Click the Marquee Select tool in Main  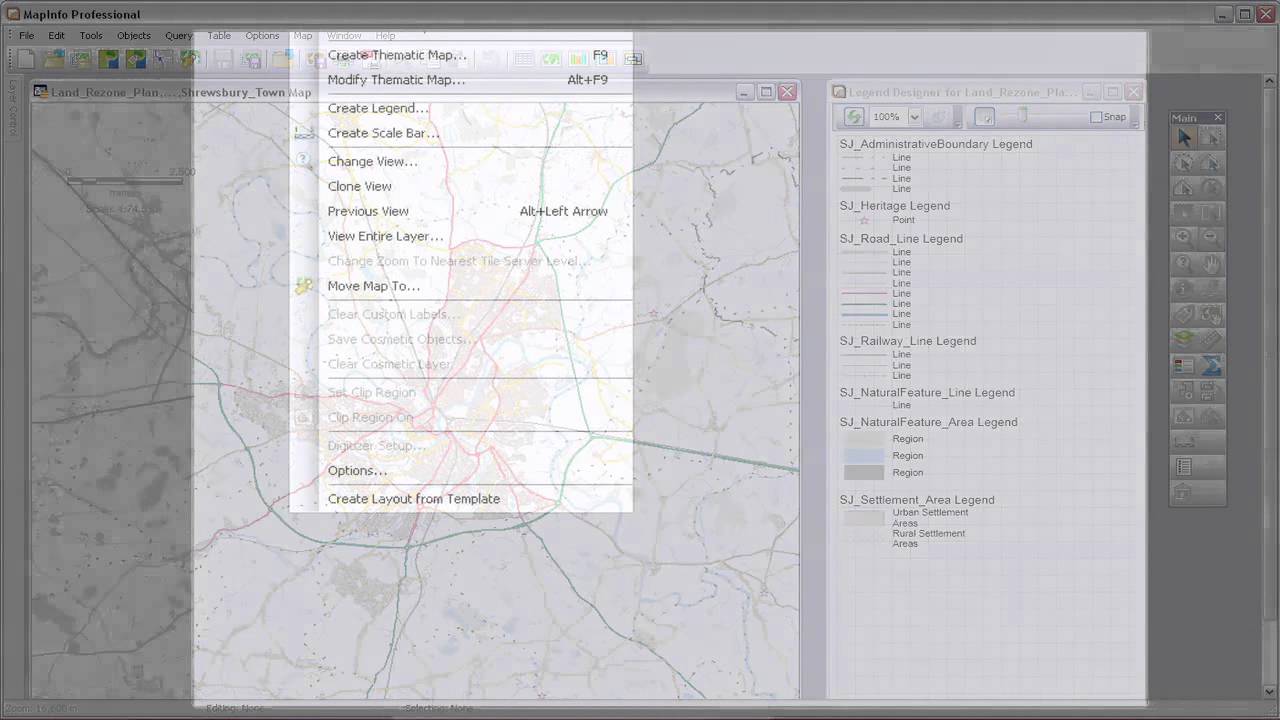coord(1211,138)
